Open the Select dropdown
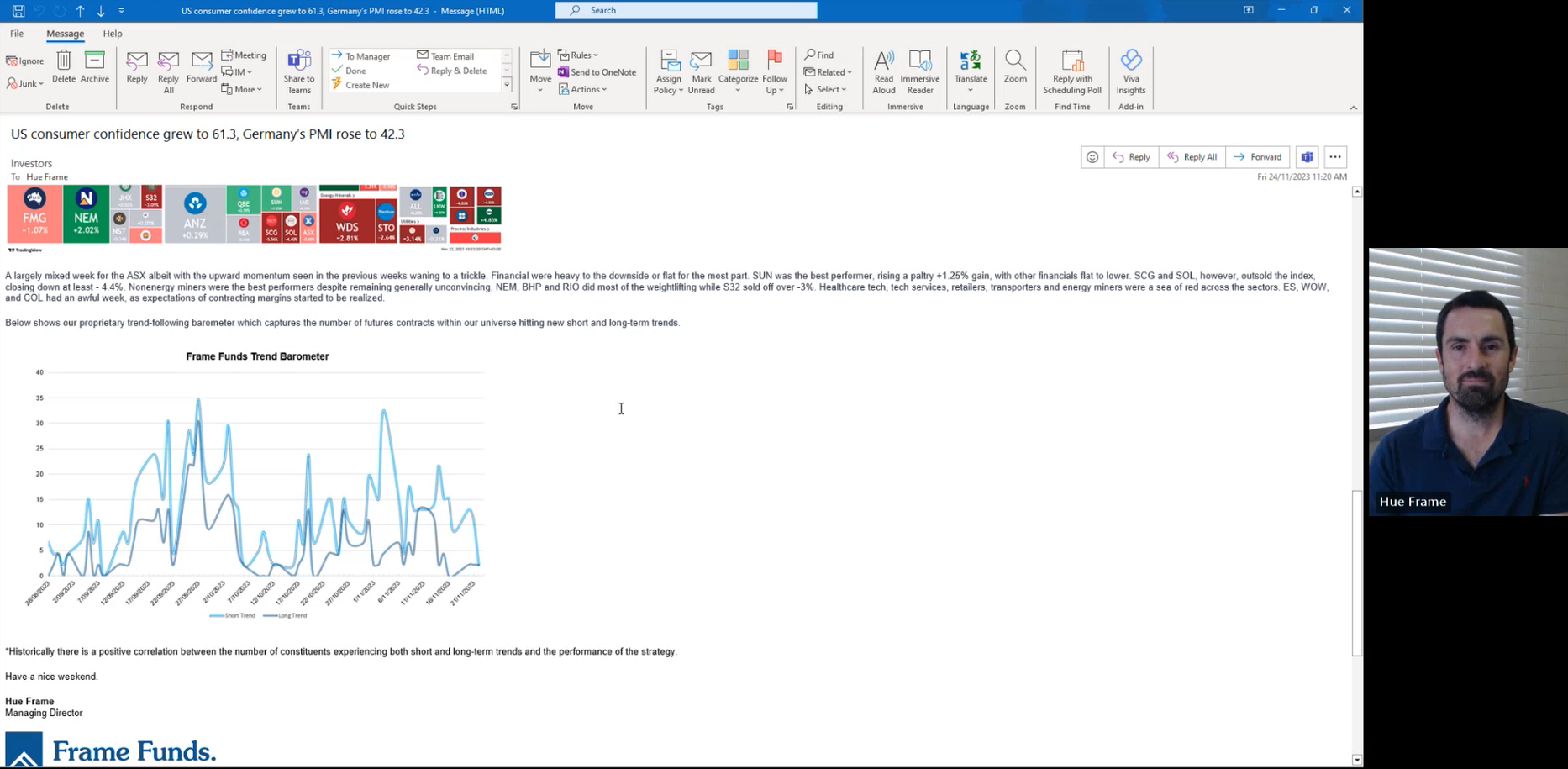 [x=825, y=89]
